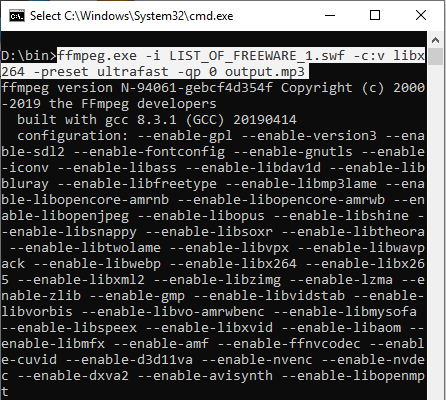
Task: Click the --enable-amf flag
Action: 161,344
